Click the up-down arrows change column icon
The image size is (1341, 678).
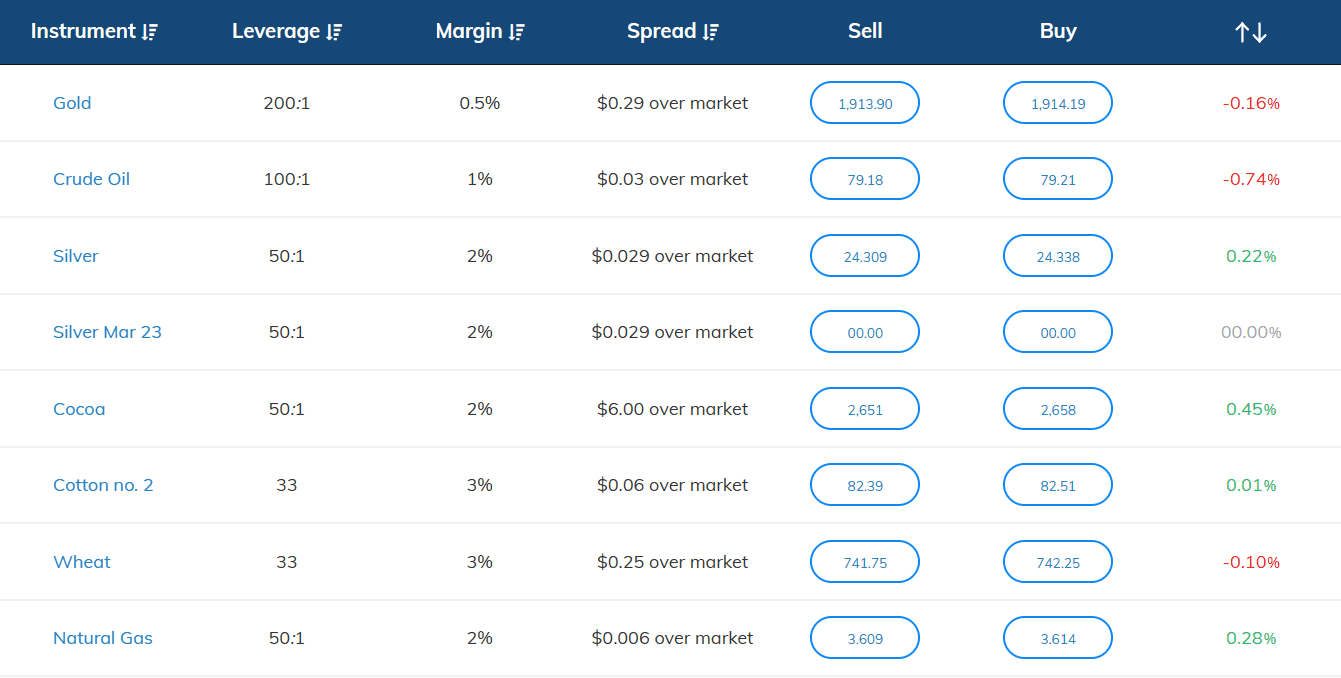coord(1251,32)
